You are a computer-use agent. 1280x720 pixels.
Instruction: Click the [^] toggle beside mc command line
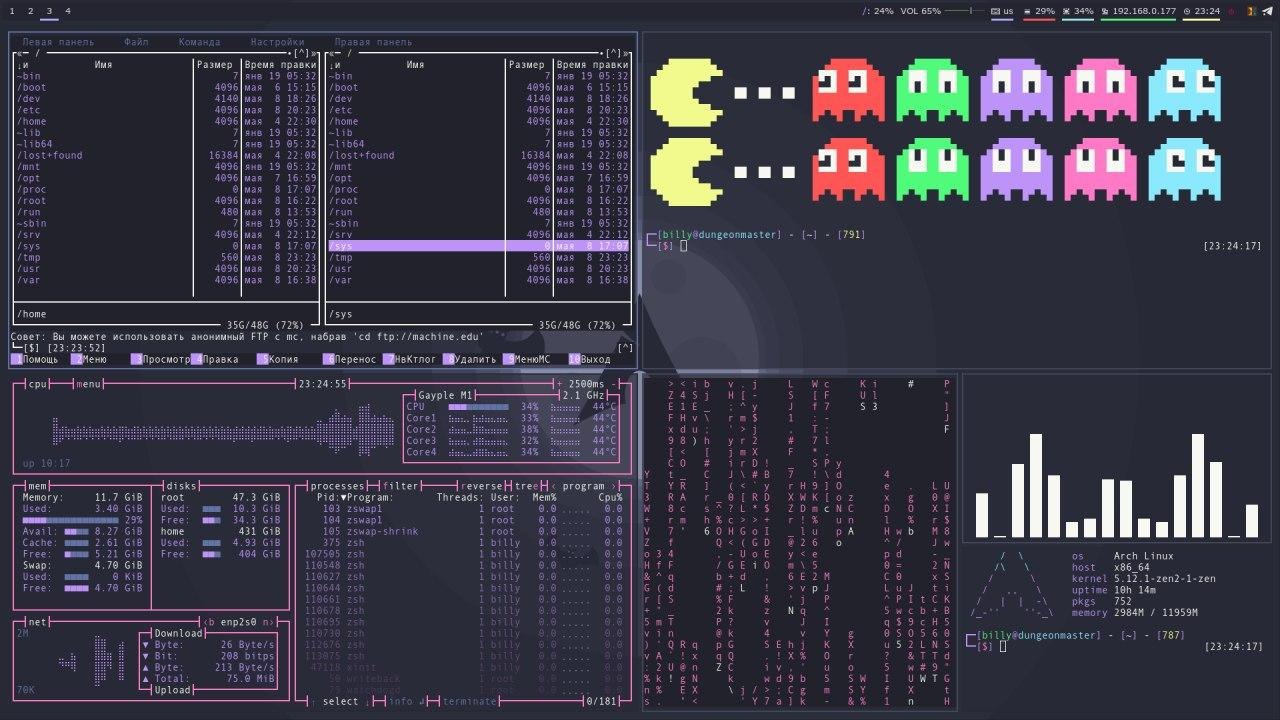click(625, 348)
